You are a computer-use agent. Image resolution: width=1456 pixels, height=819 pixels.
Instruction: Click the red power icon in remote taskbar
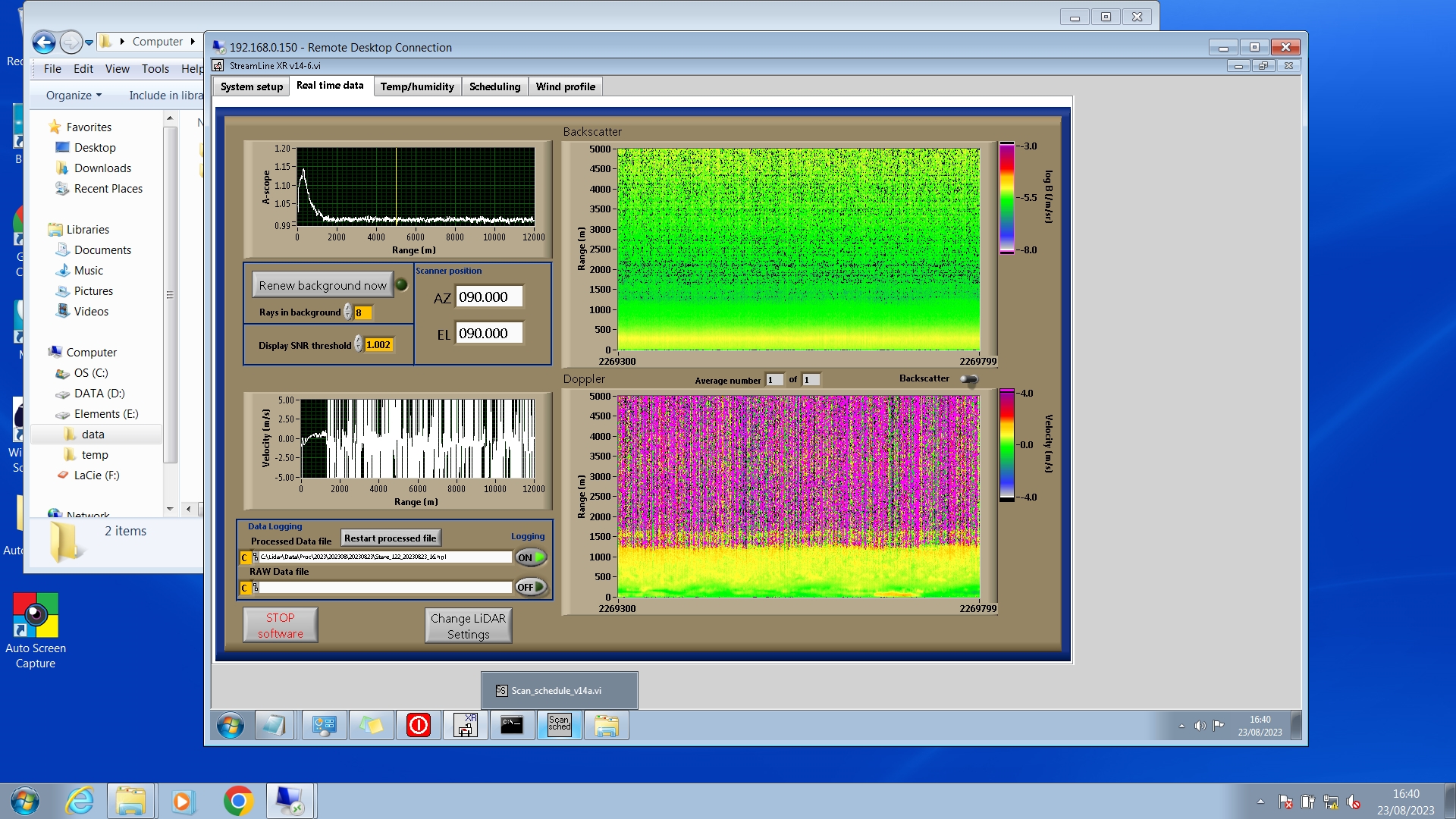(x=418, y=725)
